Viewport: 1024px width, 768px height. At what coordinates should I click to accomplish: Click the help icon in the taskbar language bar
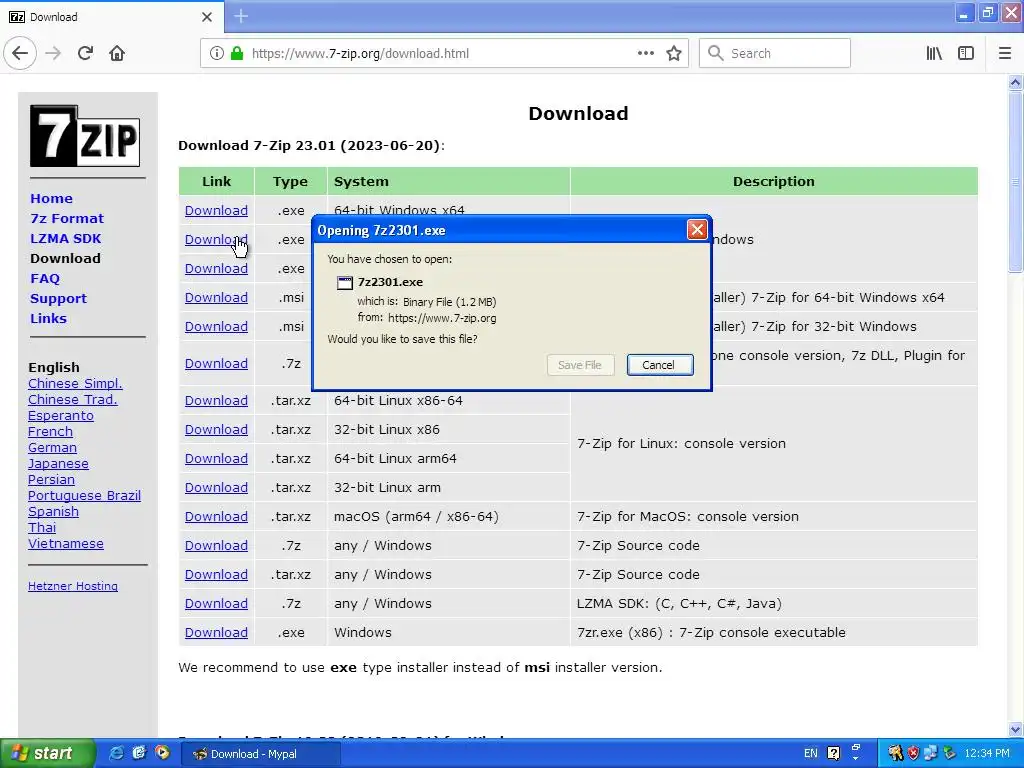[x=833, y=753]
